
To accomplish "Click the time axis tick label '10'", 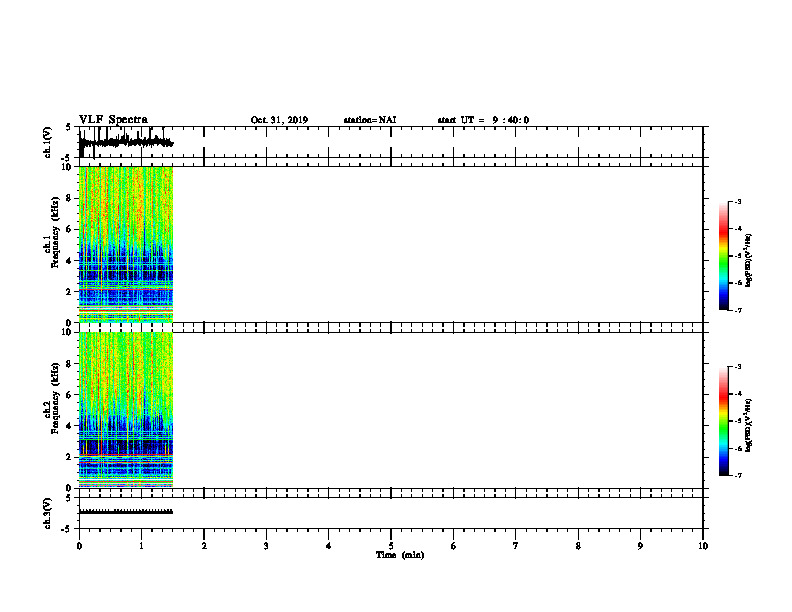I will pyautogui.click(x=703, y=546).
